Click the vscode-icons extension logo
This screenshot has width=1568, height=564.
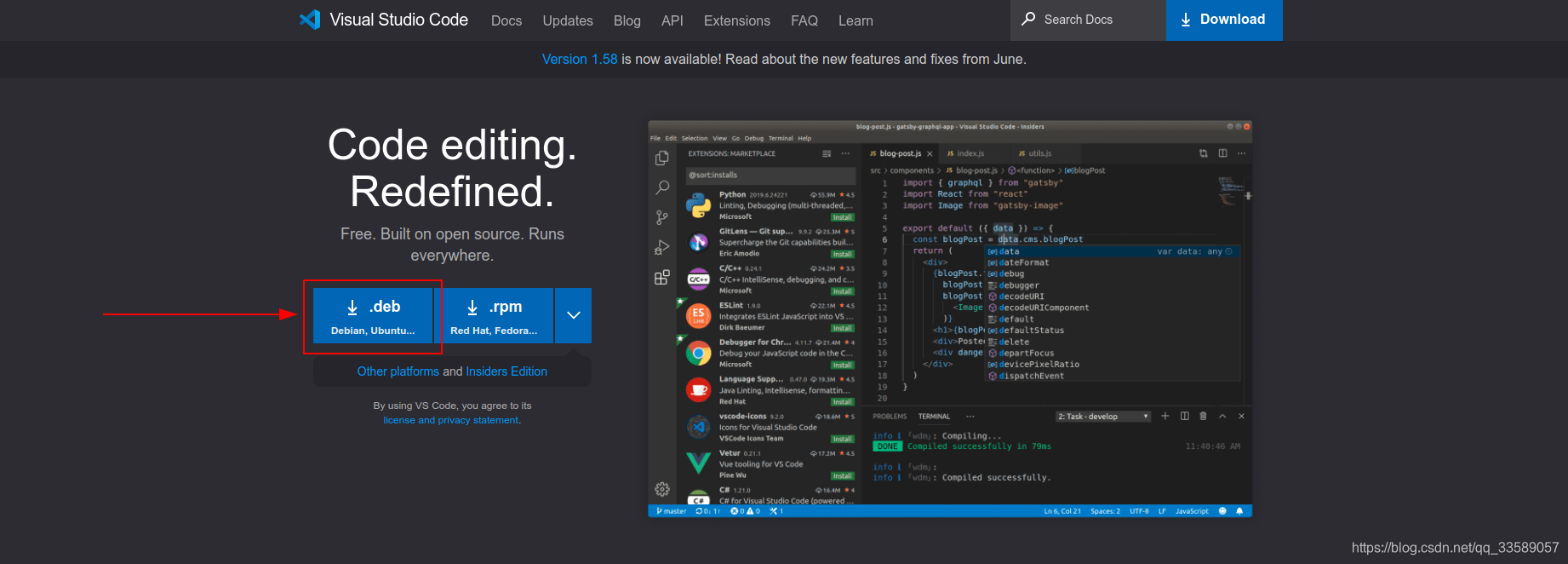699,427
